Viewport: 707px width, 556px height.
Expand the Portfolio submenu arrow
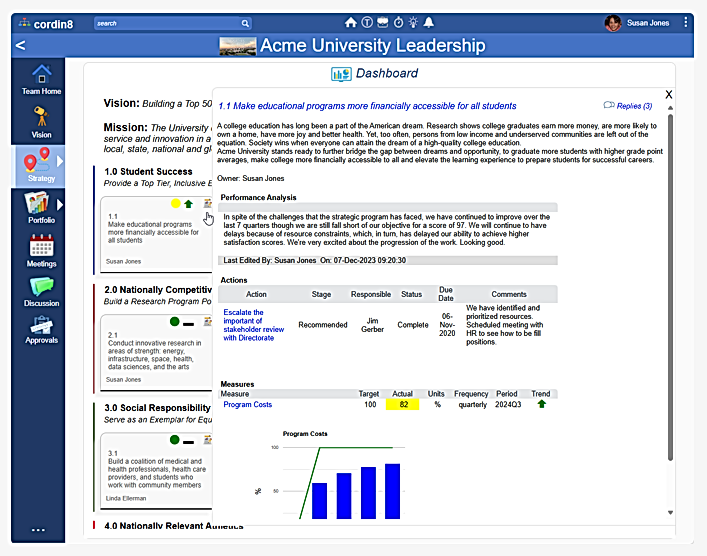pyautogui.click(x=60, y=205)
